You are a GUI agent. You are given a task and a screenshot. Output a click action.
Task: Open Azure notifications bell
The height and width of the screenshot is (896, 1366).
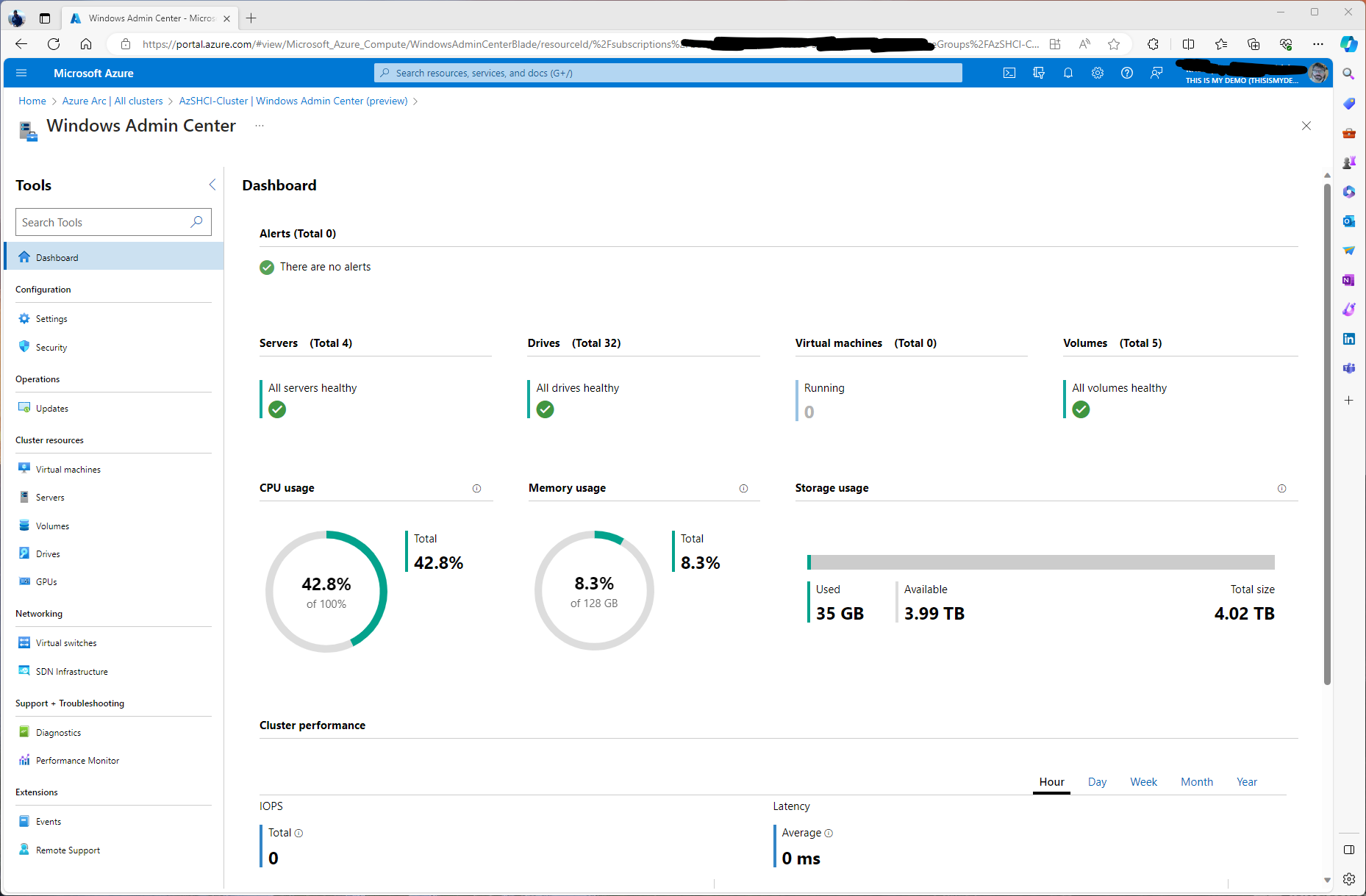pyautogui.click(x=1068, y=73)
